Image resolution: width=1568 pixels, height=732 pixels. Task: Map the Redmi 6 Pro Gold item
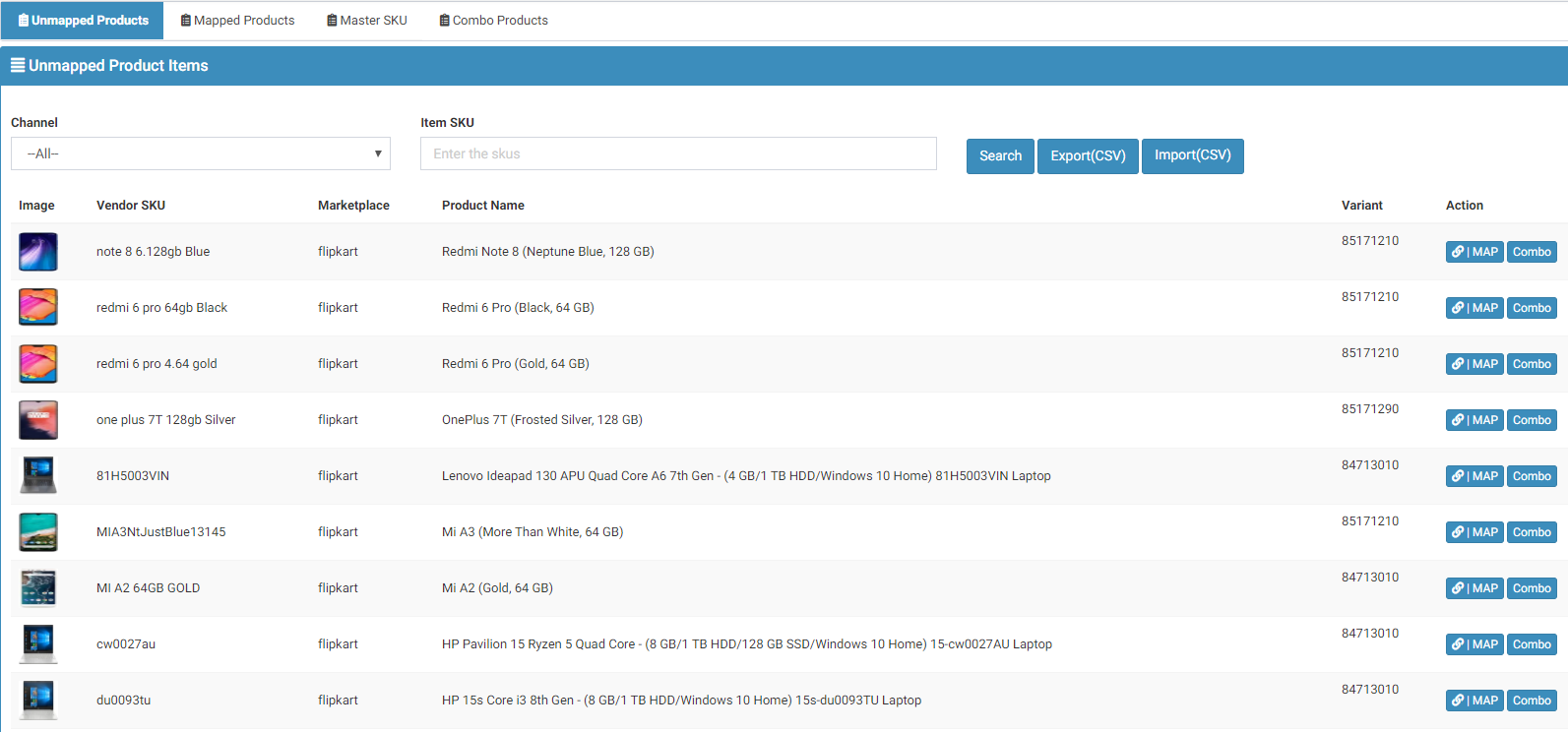pyautogui.click(x=1474, y=364)
